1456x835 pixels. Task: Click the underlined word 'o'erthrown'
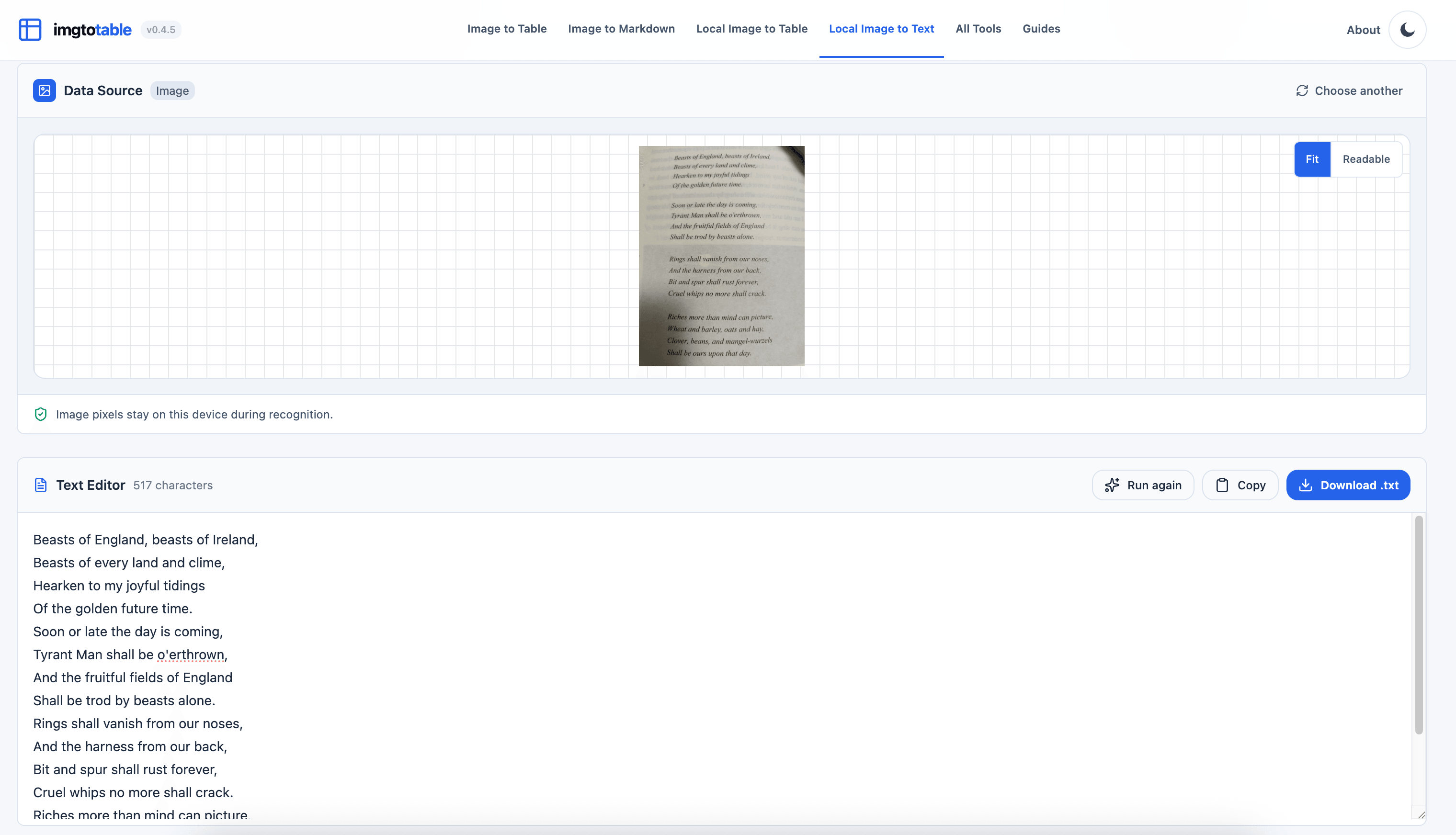click(x=191, y=654)
